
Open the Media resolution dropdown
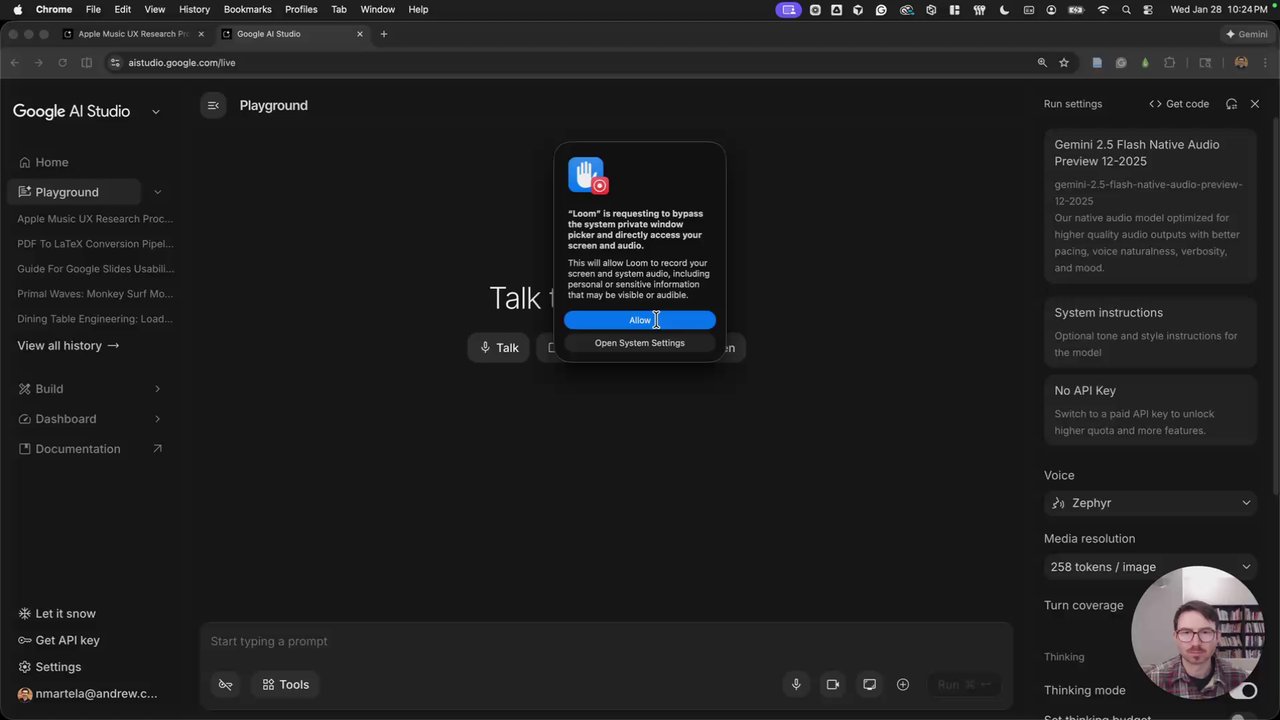click(1150, 567)
